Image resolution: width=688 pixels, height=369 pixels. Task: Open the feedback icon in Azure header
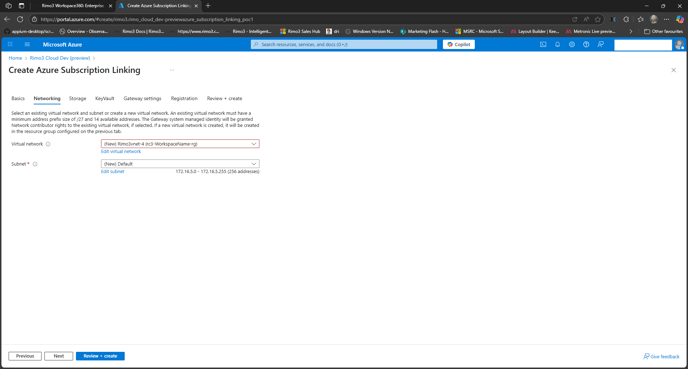coord(601,44)
